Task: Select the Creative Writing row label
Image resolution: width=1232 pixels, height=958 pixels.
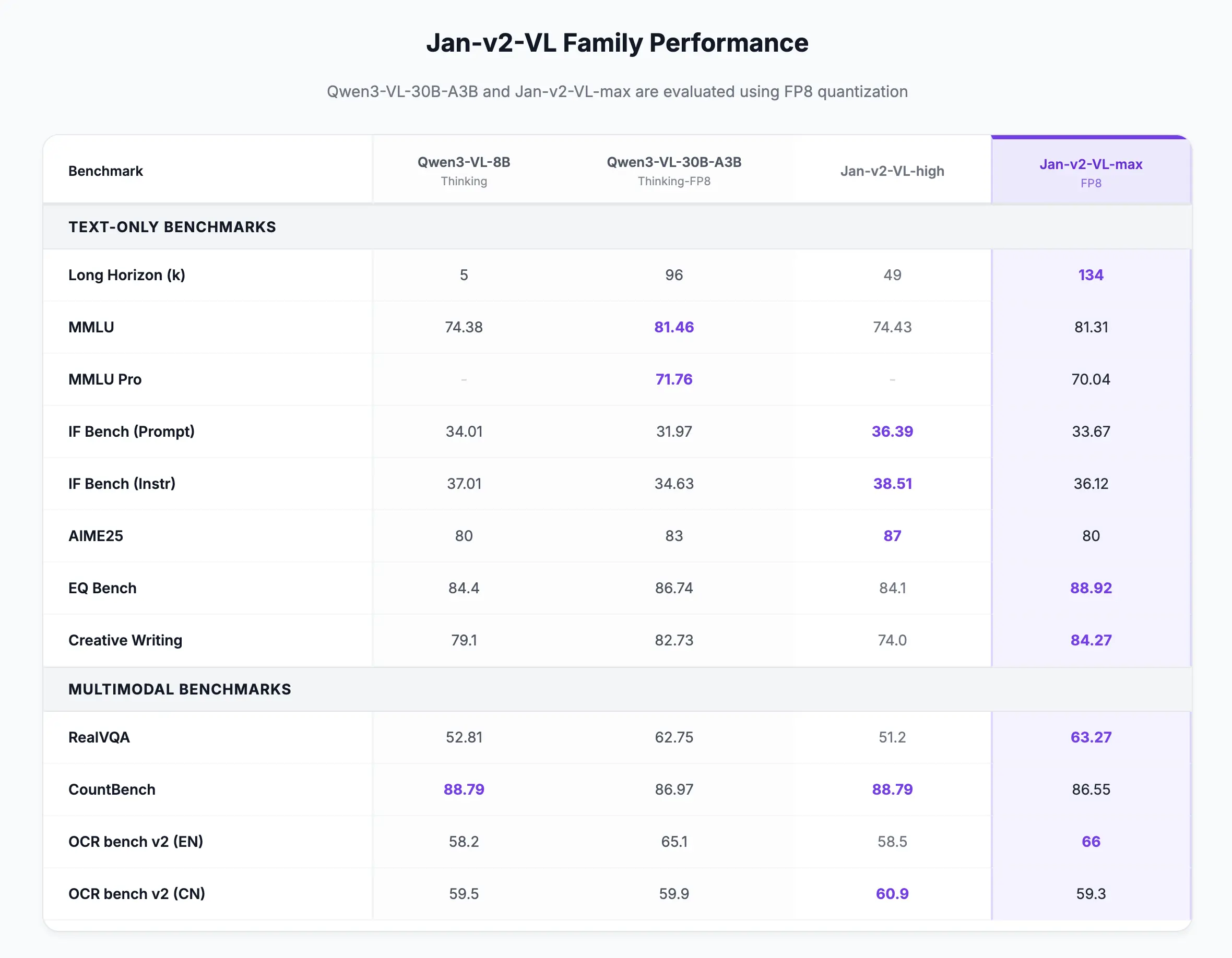Action: click(125, 640)
